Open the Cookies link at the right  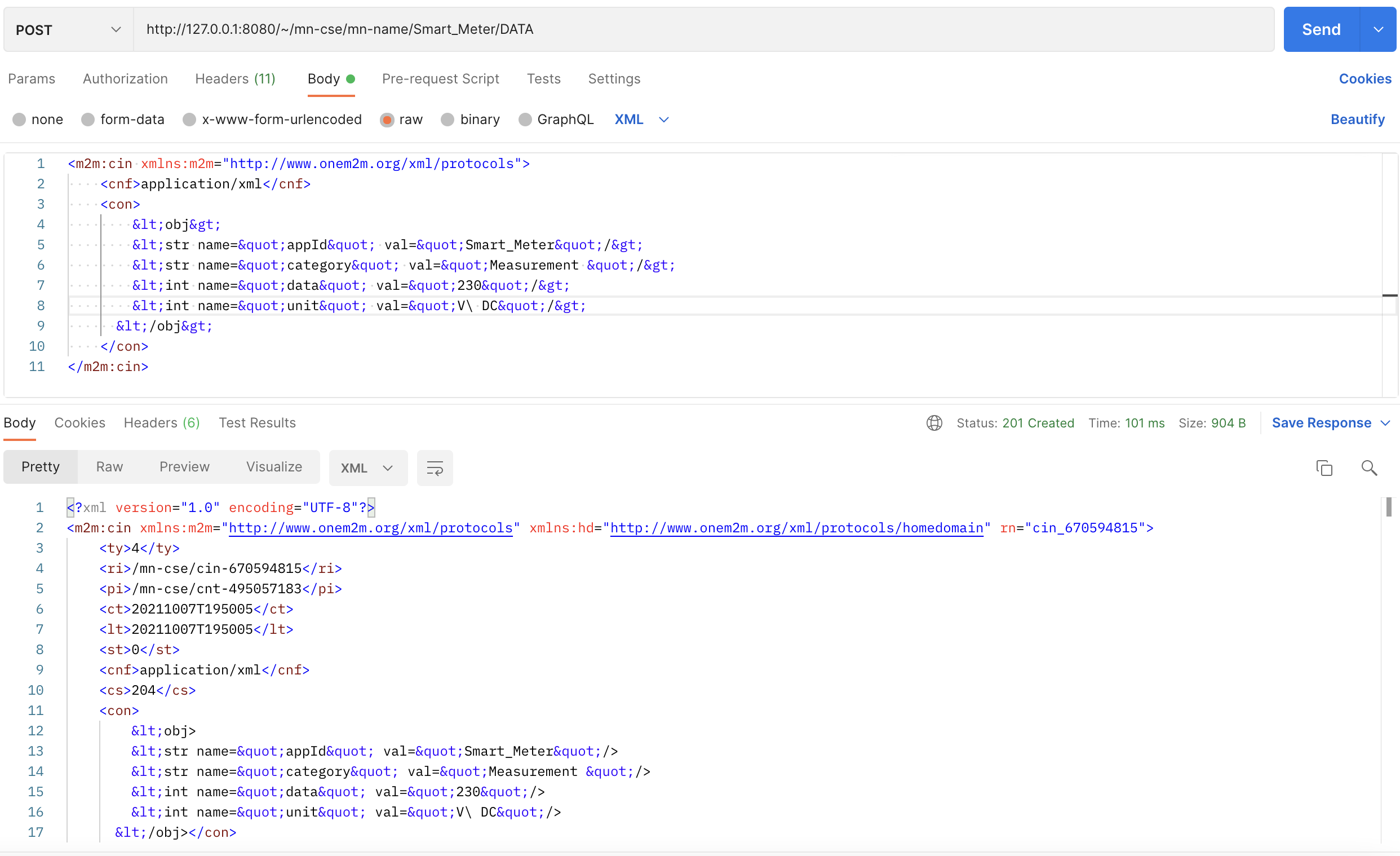(x=1364, y=78)
